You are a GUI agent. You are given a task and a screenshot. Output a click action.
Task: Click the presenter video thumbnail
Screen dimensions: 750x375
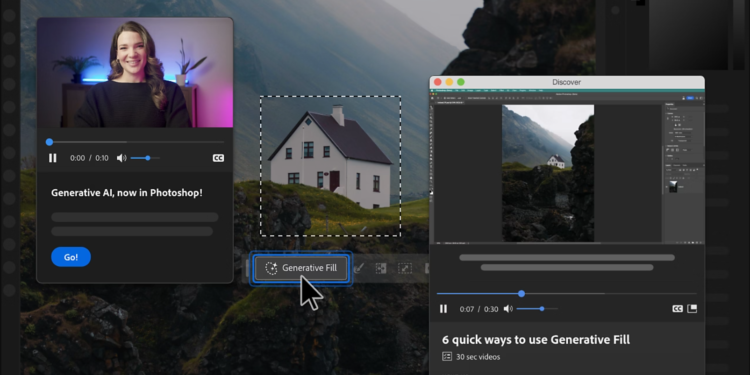pos(135,73)
